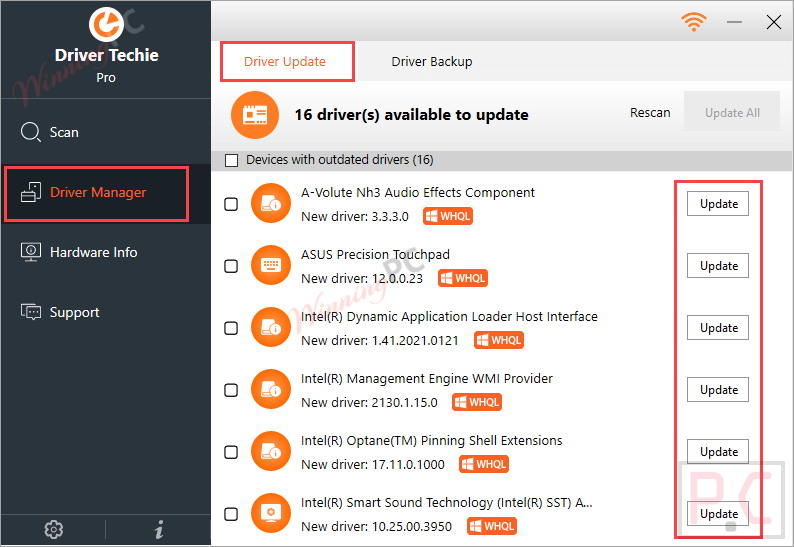Click WHQL badge for A-Volute driver 3.3.3.0
794x547 pixels.
[x=448, y=216]
